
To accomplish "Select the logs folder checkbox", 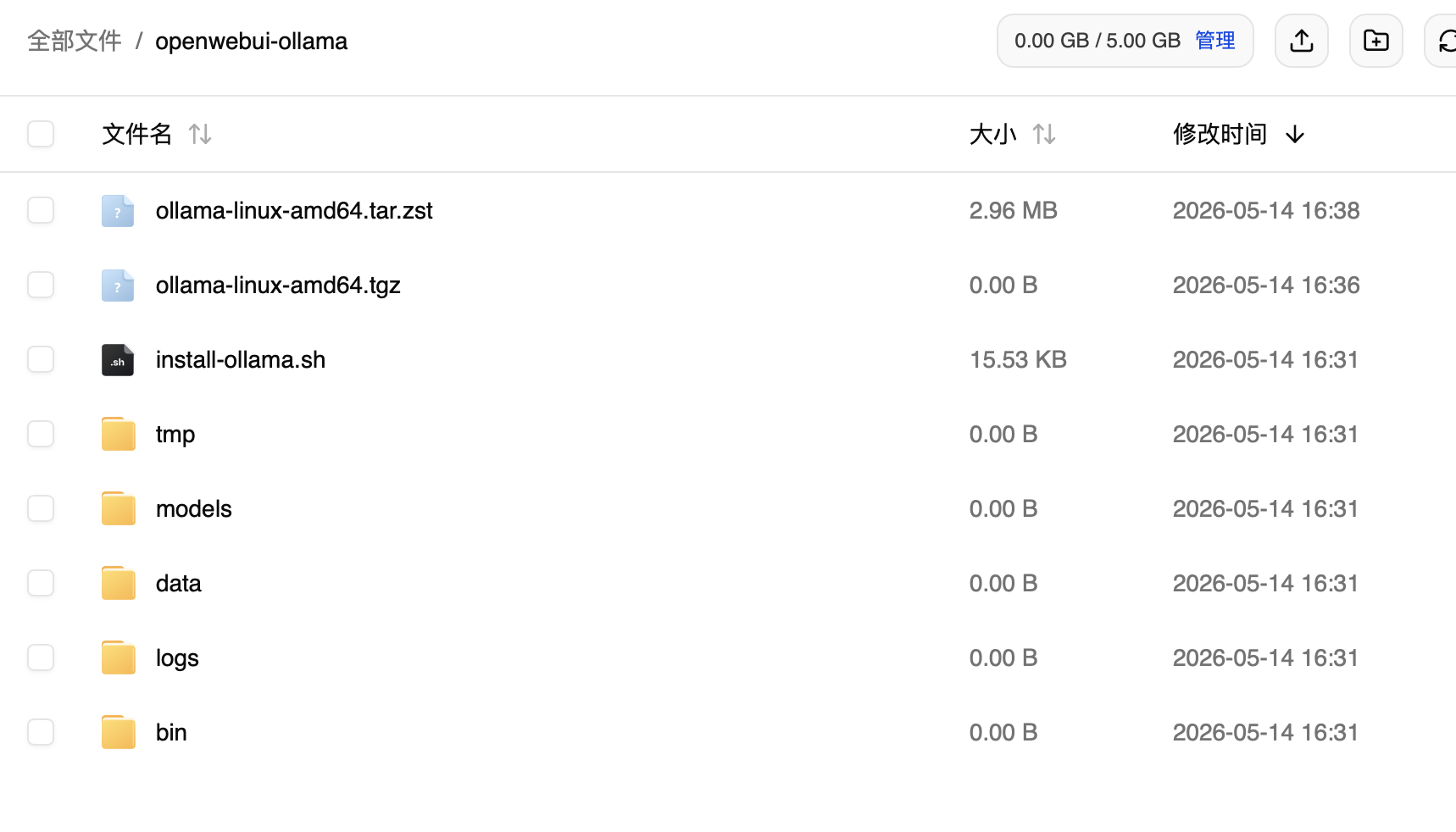I will coord(41,657).
